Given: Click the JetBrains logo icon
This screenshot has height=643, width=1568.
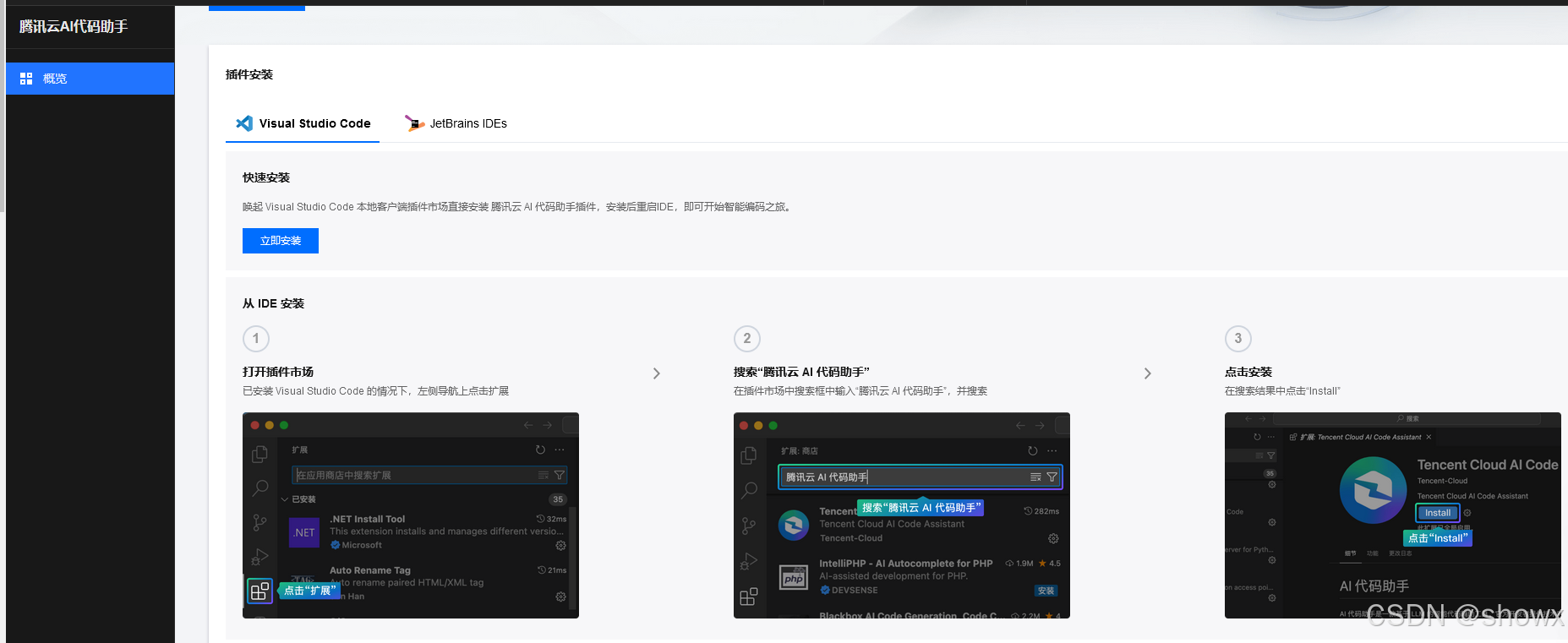Looking at the screenshot, I should click(414, 123).
